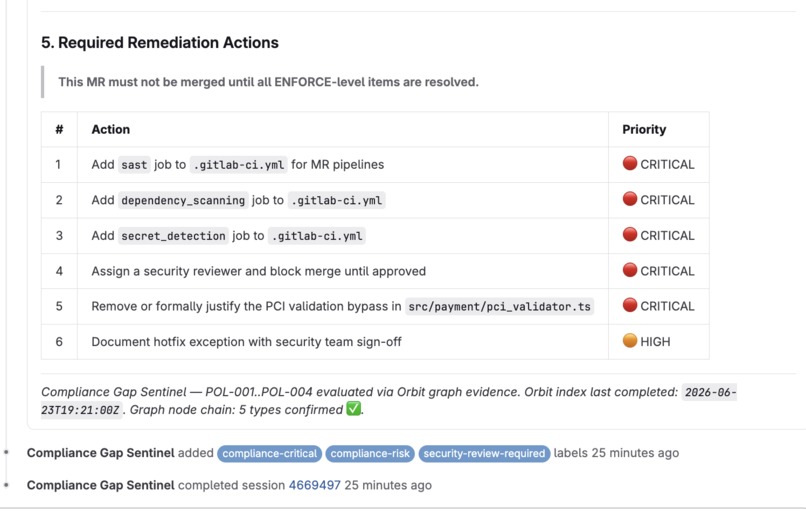Click 'Compliance Gap Sentinel' in the labels-added line
The height and width of the screenshot is (511, 806).
pyautogui.click(x=101, y=453)
